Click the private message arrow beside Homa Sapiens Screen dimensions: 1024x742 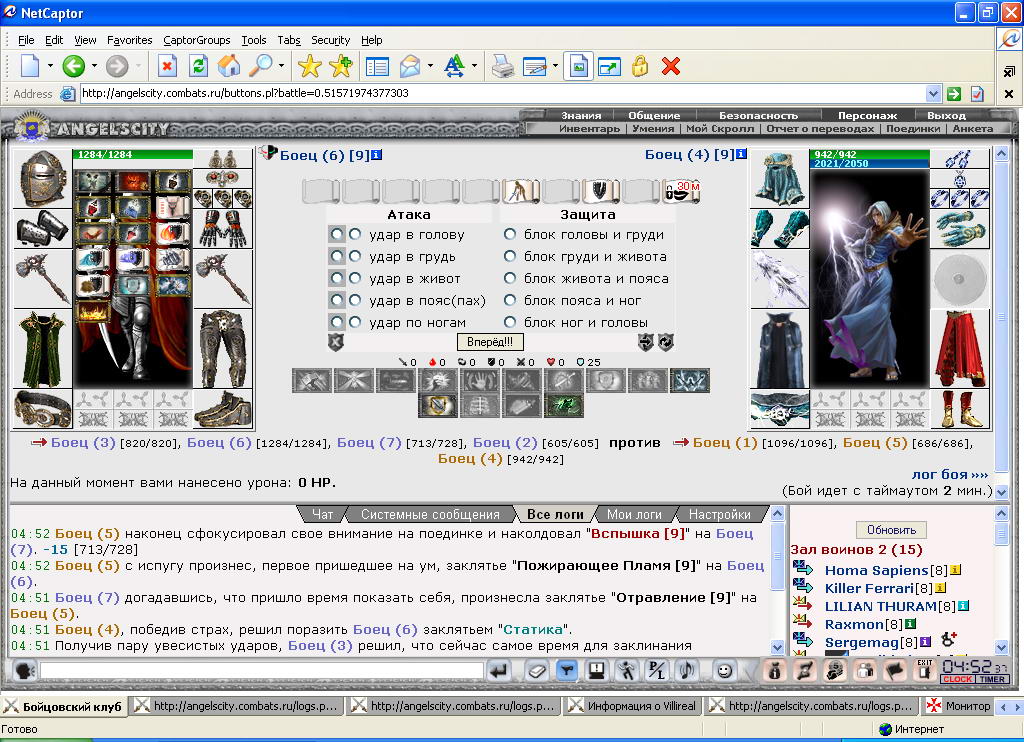[x=803, y=568]
